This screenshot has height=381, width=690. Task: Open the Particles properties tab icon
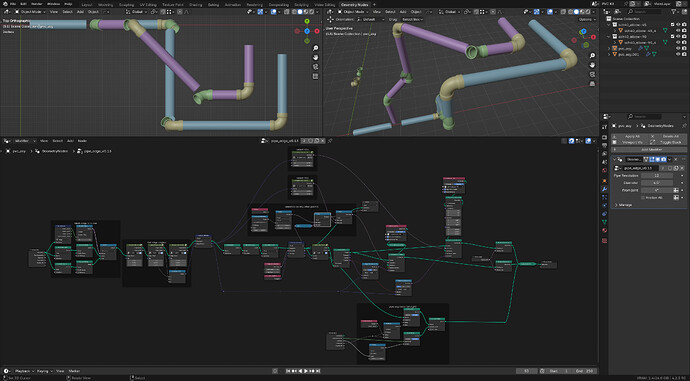[605, 197]
